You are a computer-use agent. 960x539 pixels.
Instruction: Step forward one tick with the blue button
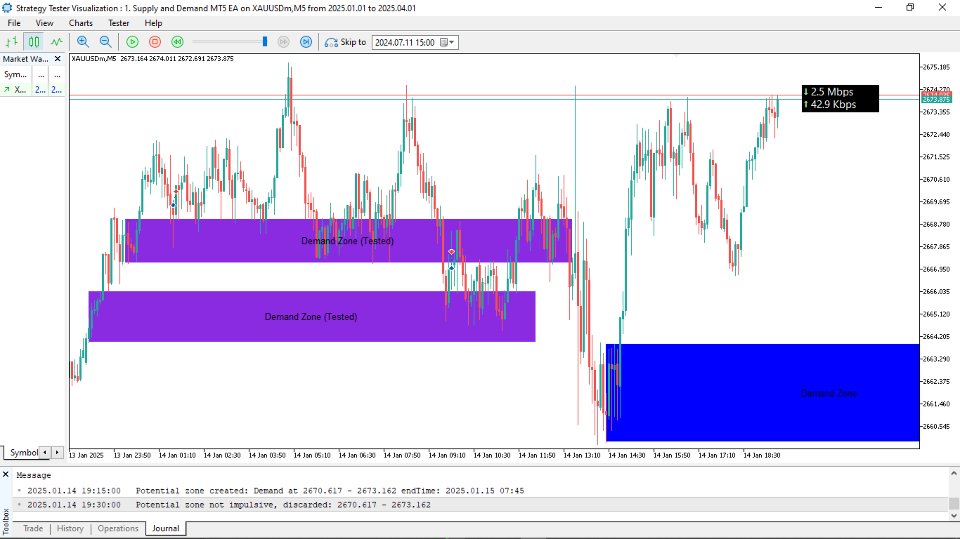(x=306, y=42)
